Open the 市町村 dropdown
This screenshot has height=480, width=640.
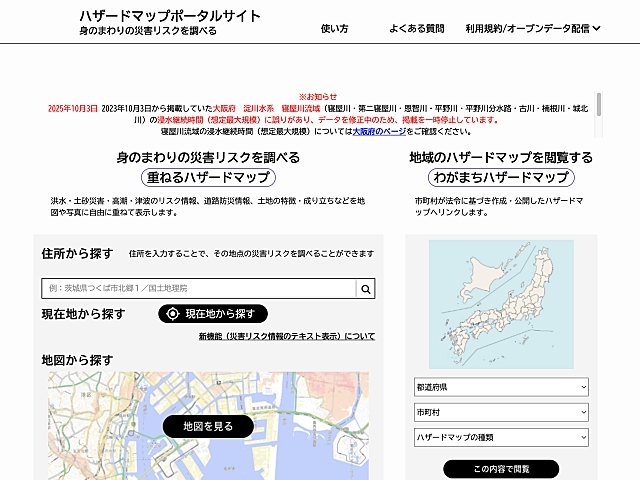pos(501,412)
